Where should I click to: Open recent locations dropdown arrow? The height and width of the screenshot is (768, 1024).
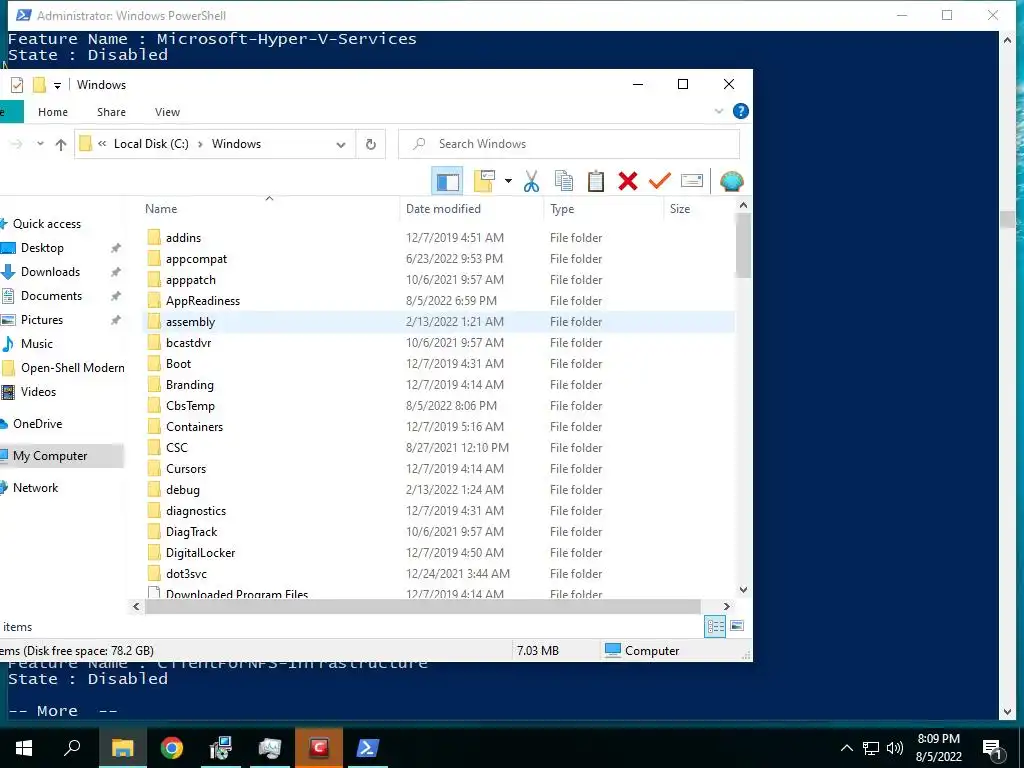40,144
